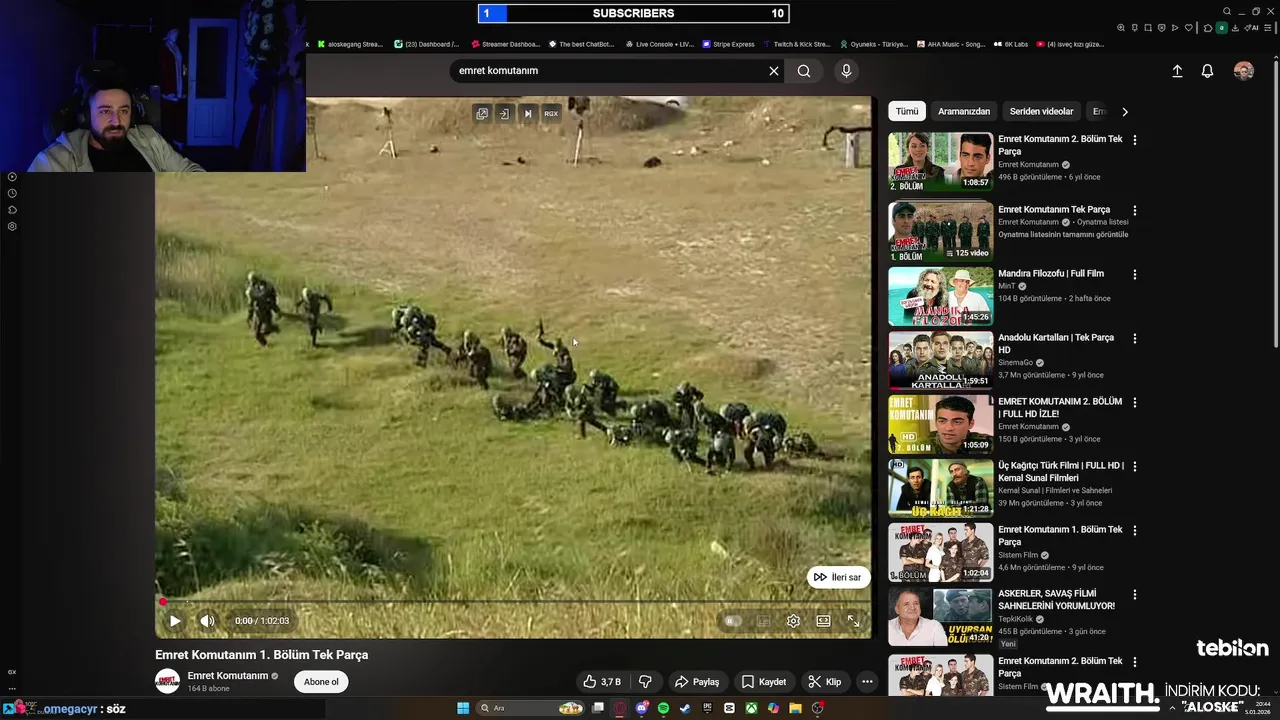The height and width of the screenshot is (720, 1280).
Task: Open options for Sistem Film 1. Bölüm video
Action: pos(1134,530)
